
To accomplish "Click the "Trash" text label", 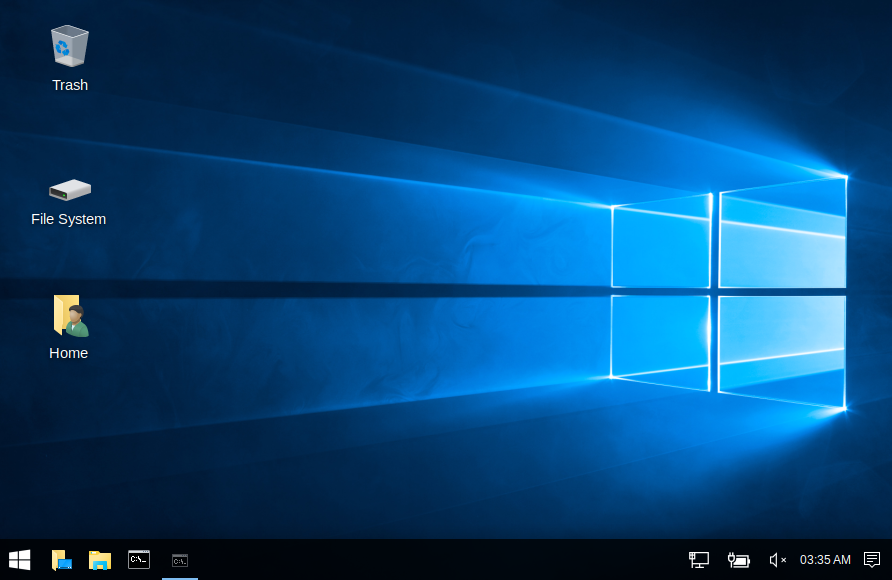I will pos(70,85).
